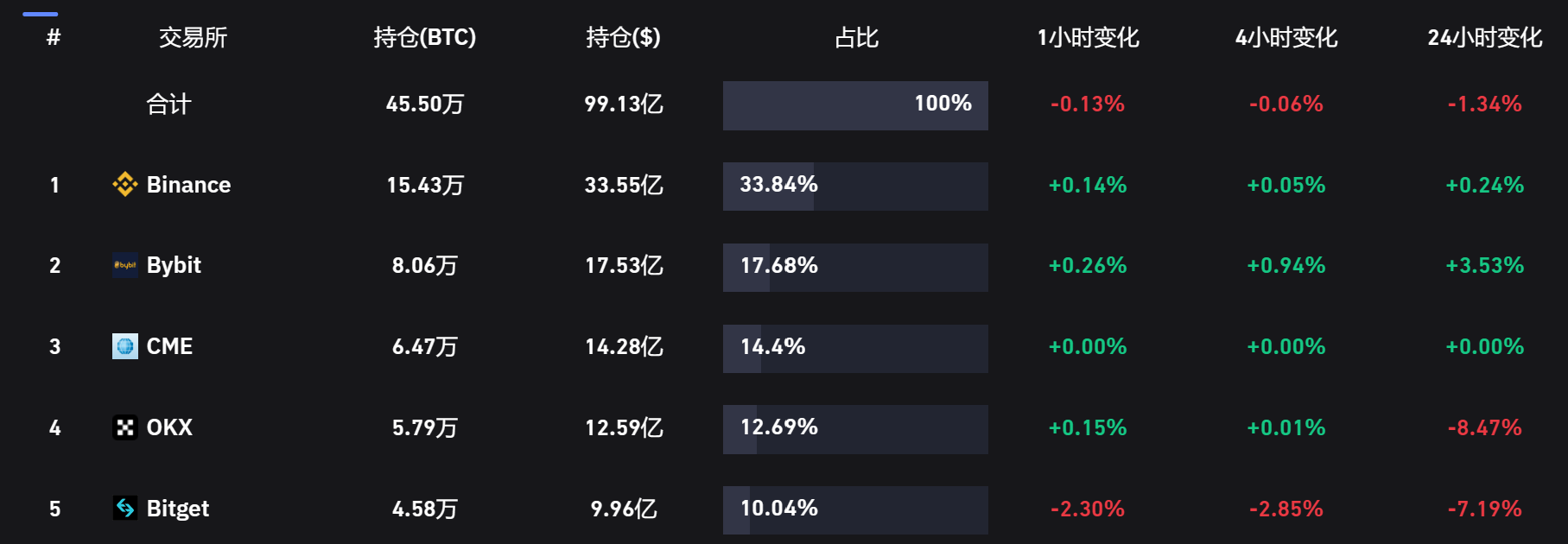The image size is (1568, 544).
Task: Click the Binance exchange logo
Action: coord(124,184)
